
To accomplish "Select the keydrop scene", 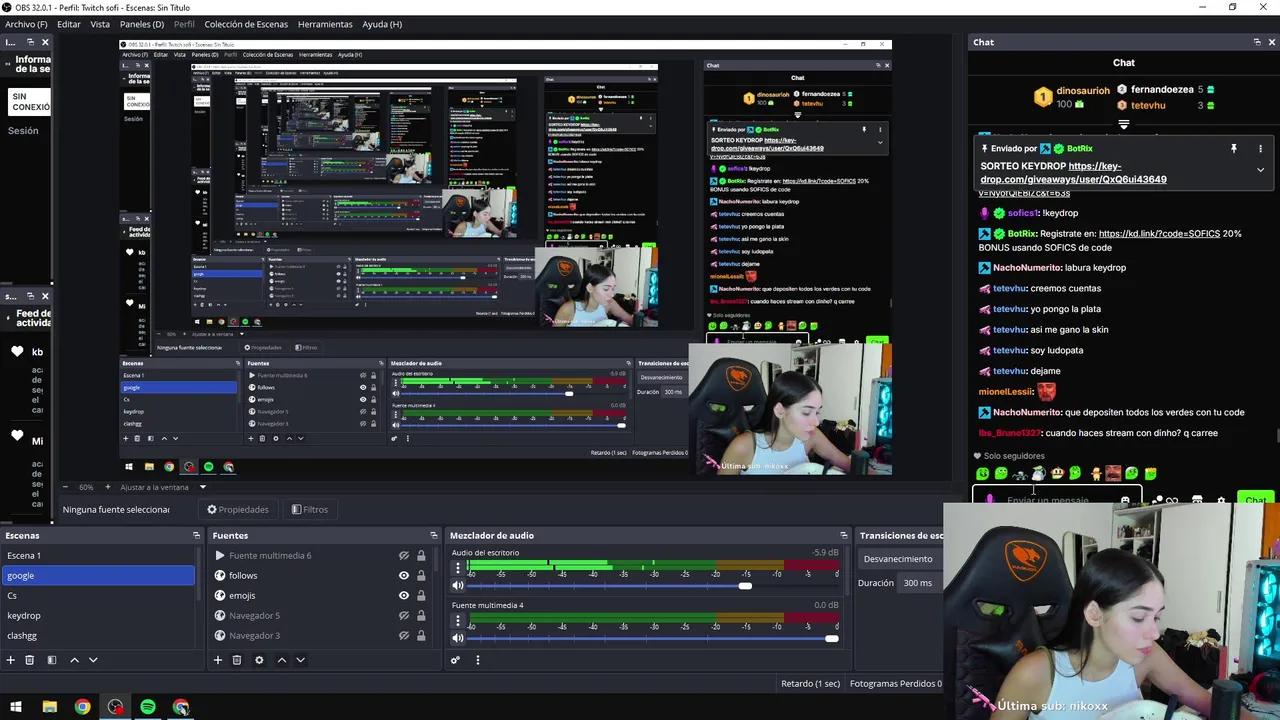I will (x=98, y=615).
